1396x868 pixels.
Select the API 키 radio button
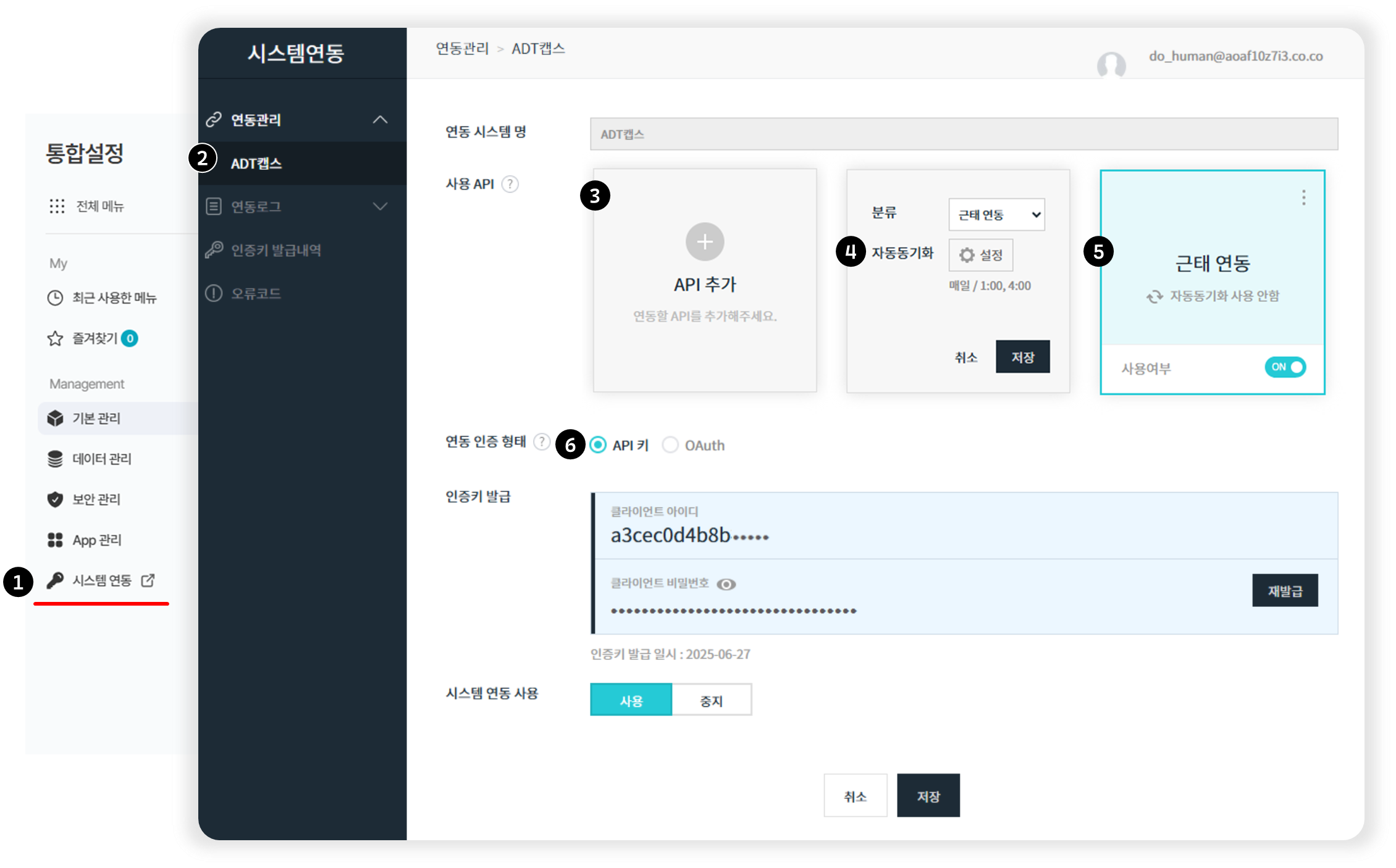tap(598, 445)
